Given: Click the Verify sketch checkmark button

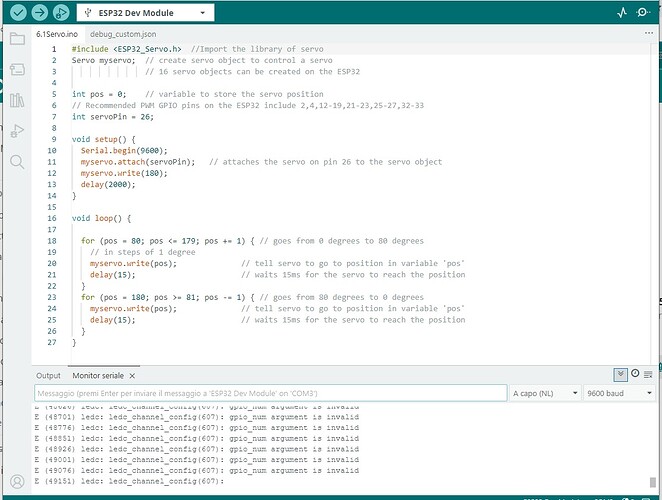Looking at the screenshot, I should click(x=18, y=13).
